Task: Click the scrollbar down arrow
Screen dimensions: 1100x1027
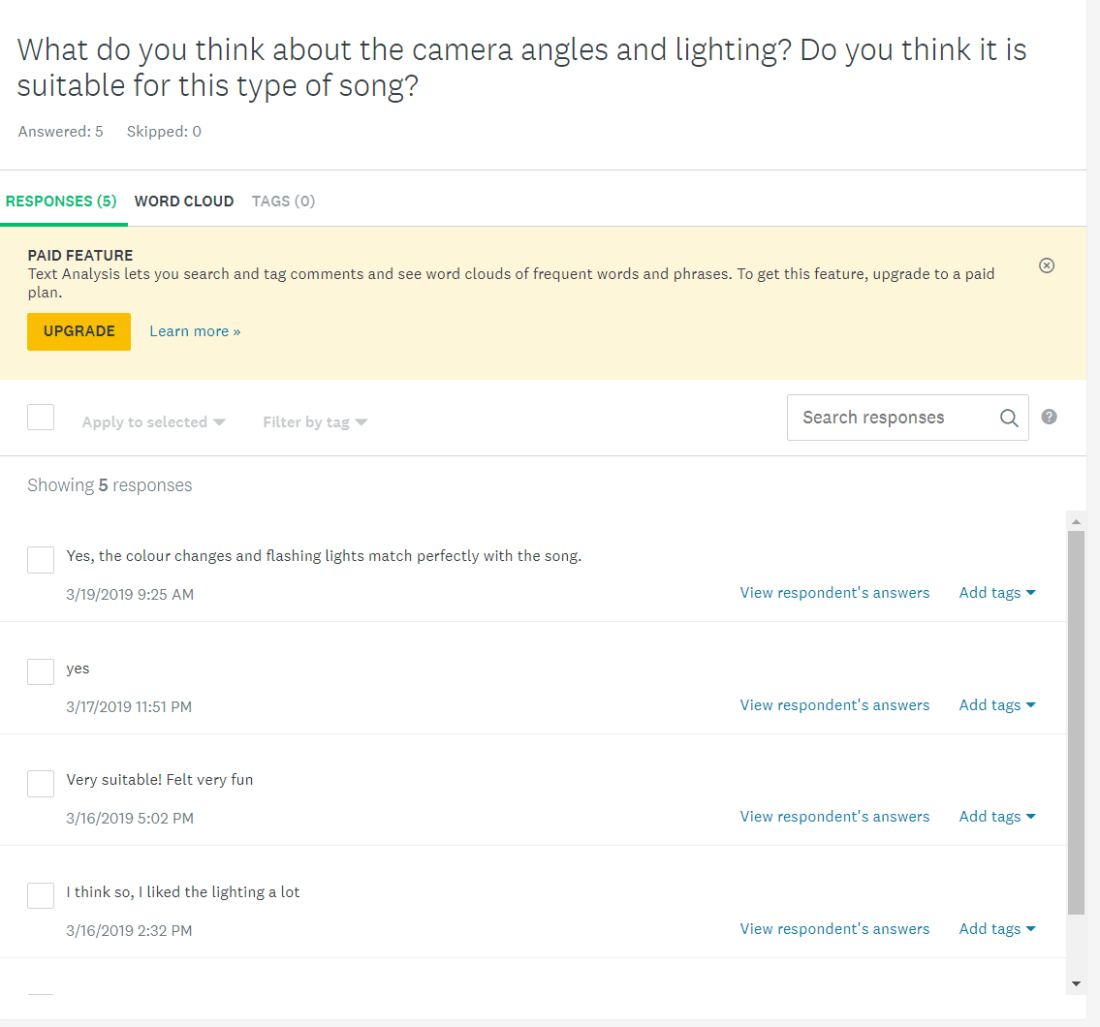Action: 1076,984
